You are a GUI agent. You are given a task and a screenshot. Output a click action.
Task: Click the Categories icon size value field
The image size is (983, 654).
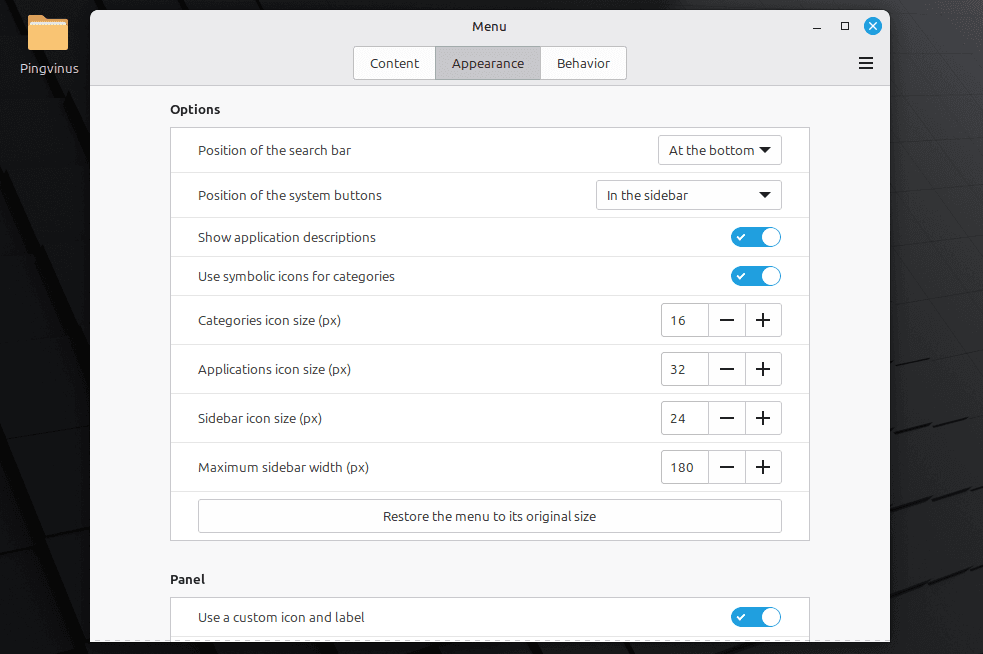[684, 320]
